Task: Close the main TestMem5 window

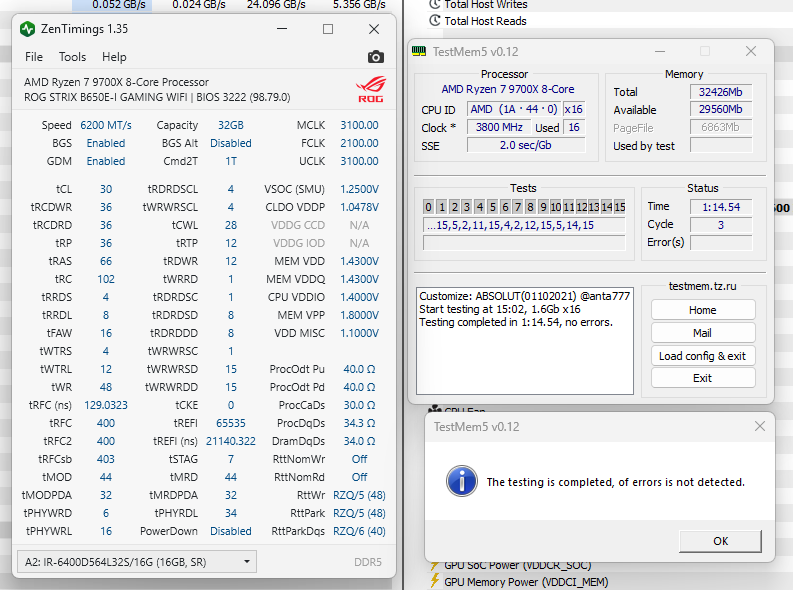Action: tap(751, 51)
